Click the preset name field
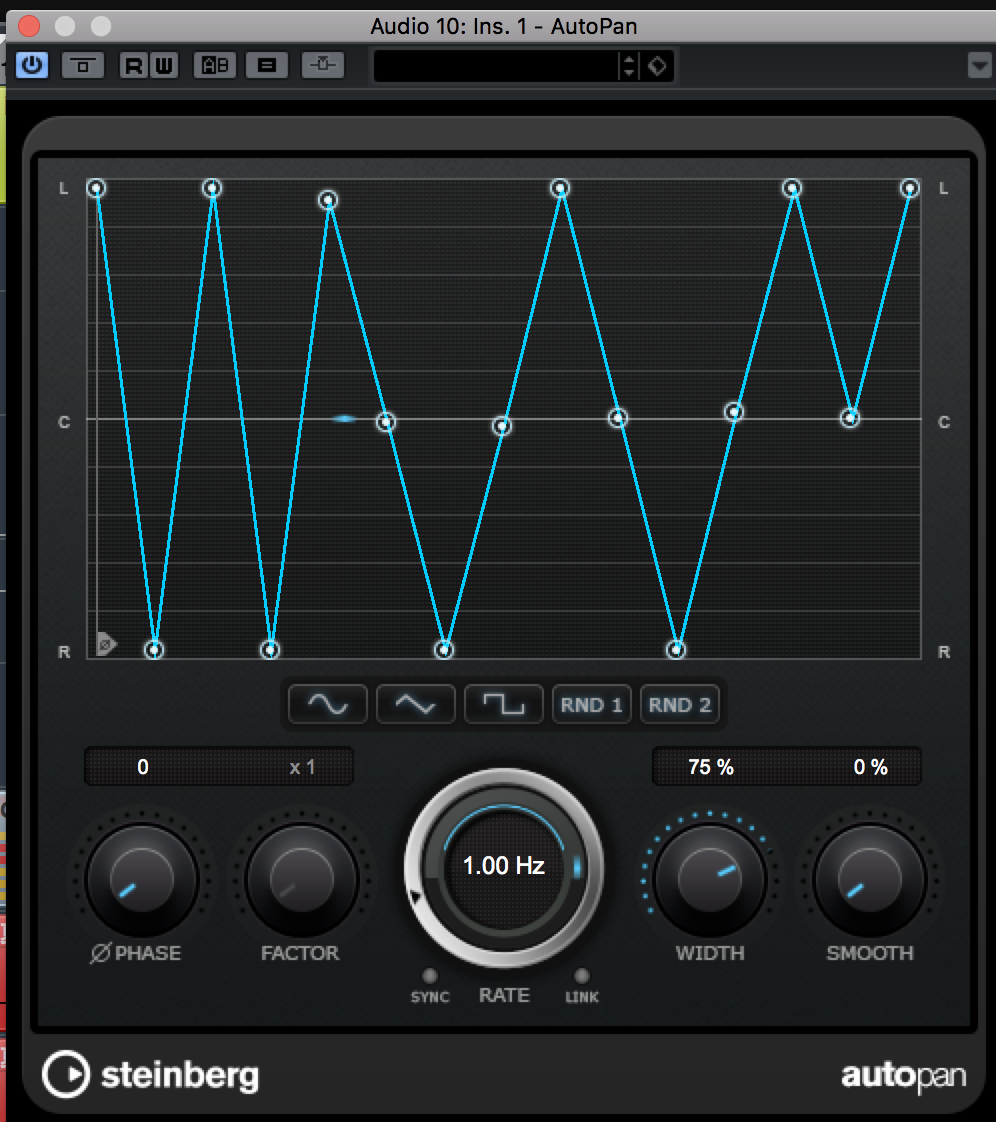Image resolution: width=996 pixels, height=1122 pixels. [495, 67]
